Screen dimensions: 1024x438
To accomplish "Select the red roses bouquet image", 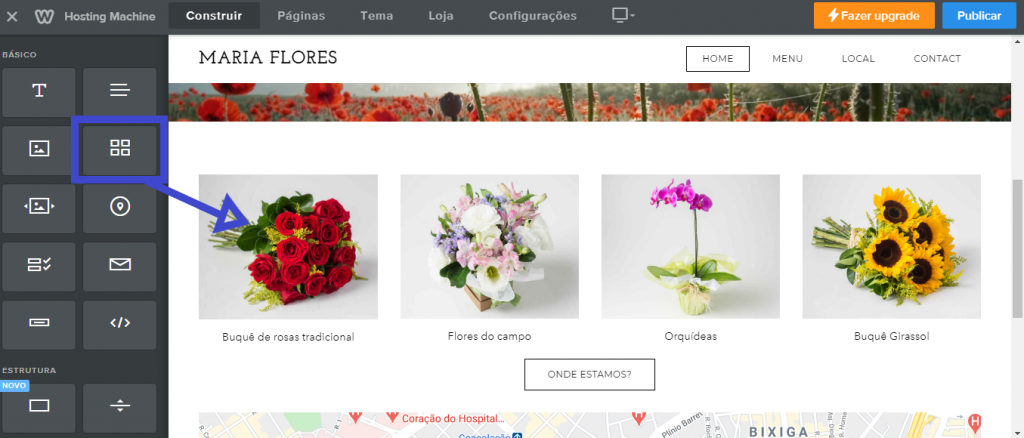I will [288, 247].
